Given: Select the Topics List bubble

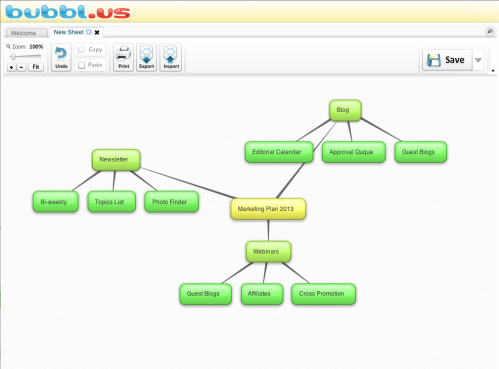Looking at the screenshot, I should [x=112, y=202].
